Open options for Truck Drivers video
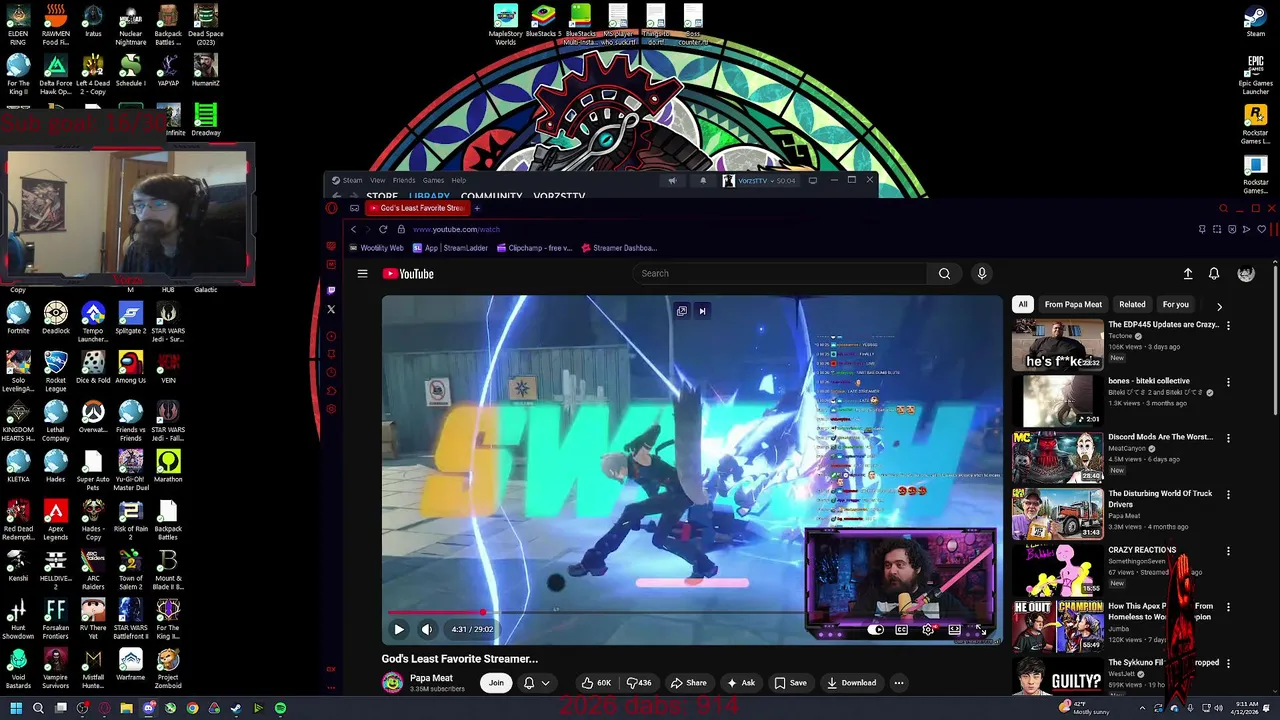Image resolution: width=1280 pixels, height=720 pixels. [x=1228, y=494]
